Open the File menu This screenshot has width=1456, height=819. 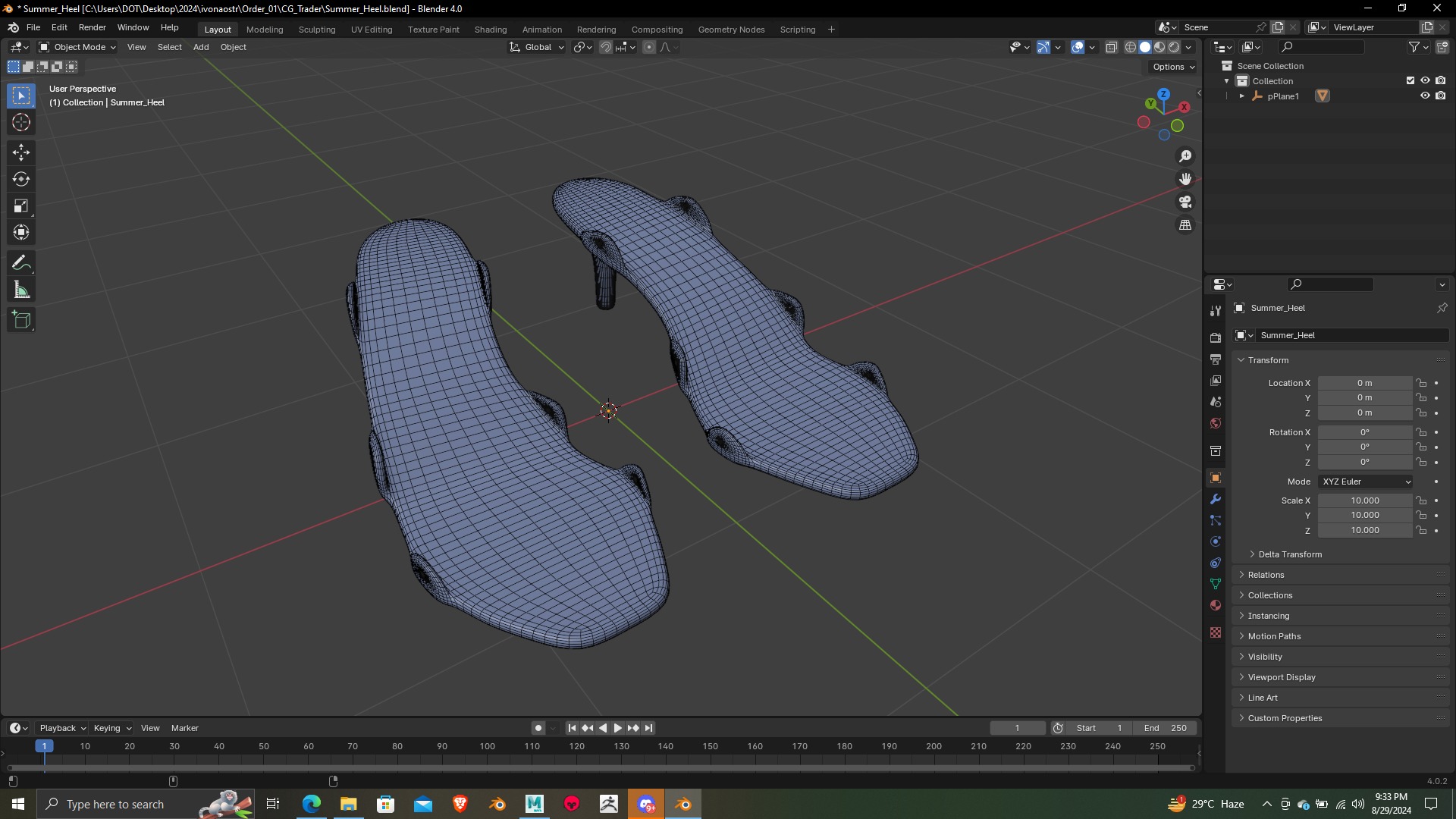pyautogui.click(x=33, y=27)
